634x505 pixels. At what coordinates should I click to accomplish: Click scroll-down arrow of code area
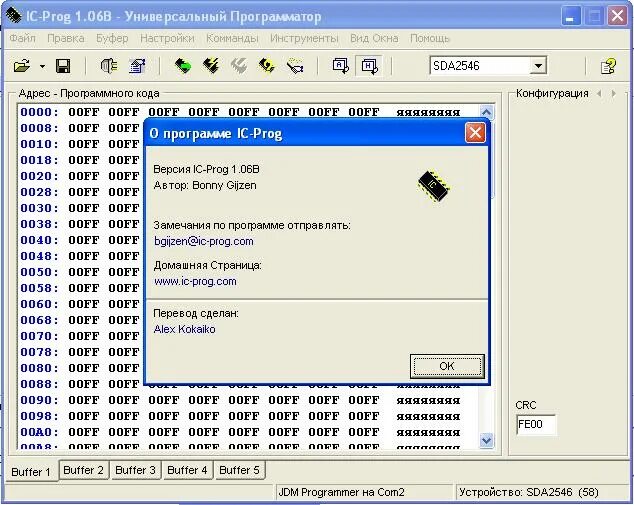(486, 440)
